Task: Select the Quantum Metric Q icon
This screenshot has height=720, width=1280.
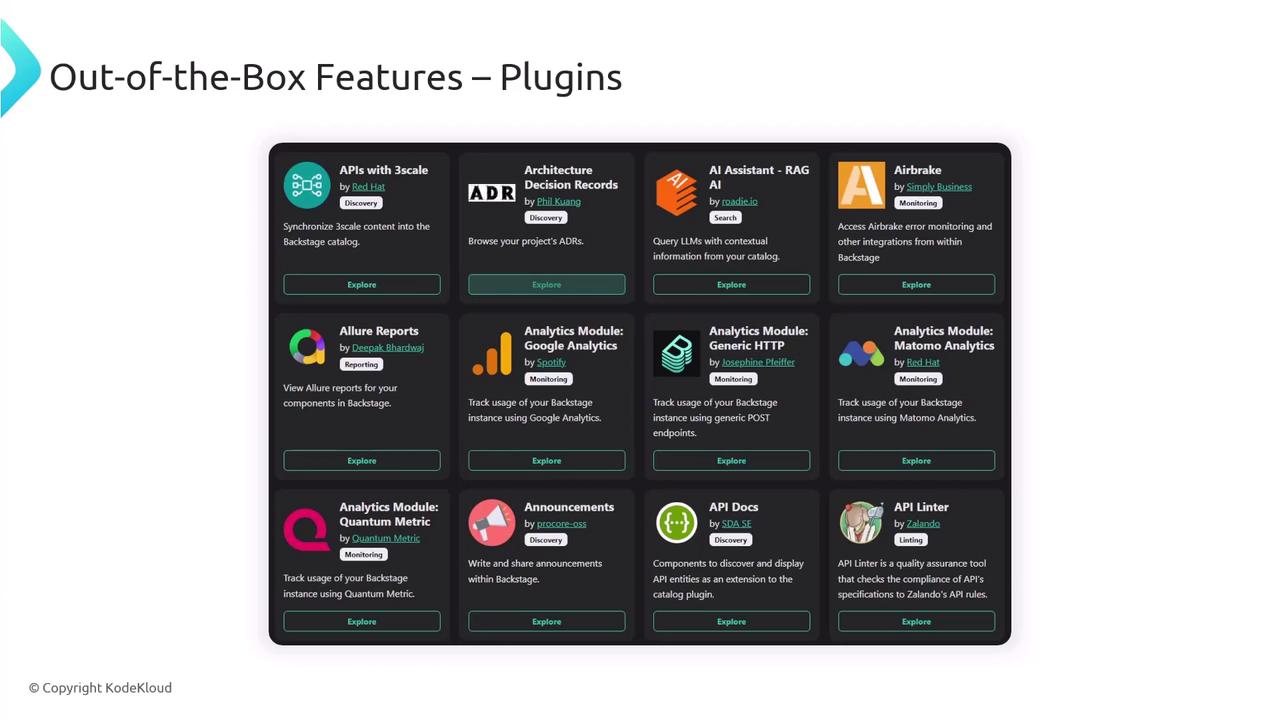Action: coord(307,530)
